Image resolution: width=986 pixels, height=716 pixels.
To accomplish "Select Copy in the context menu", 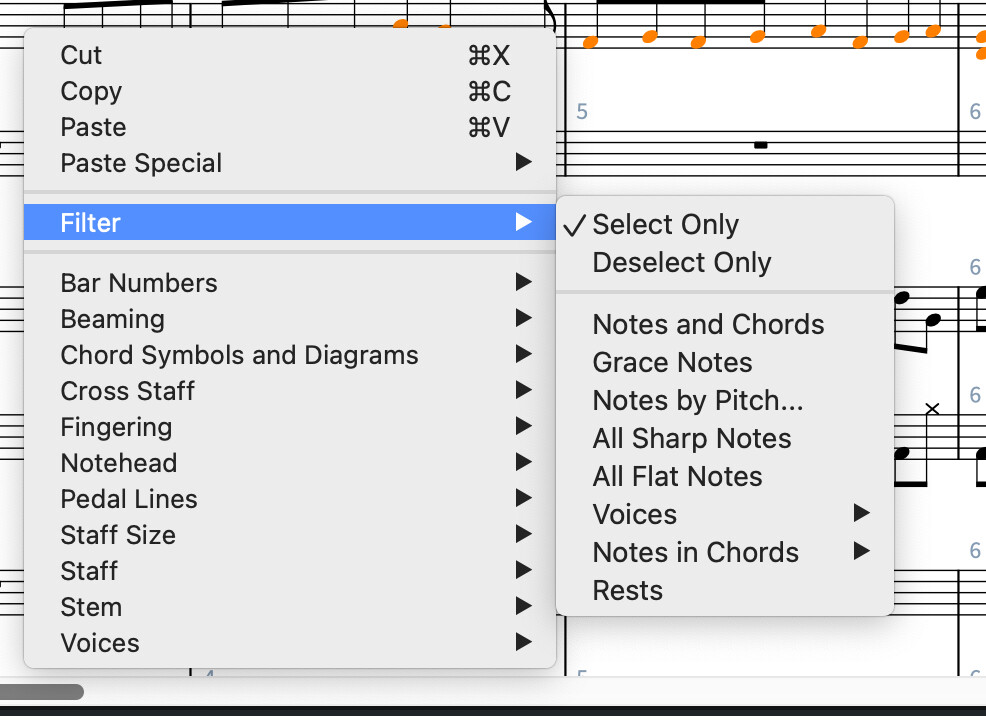I will click(x=91, y=91).
